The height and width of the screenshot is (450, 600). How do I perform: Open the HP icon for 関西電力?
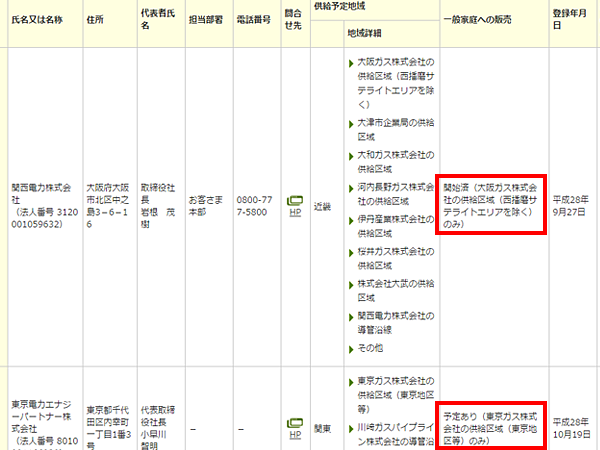pyautogui.click(x=295, y=205)
